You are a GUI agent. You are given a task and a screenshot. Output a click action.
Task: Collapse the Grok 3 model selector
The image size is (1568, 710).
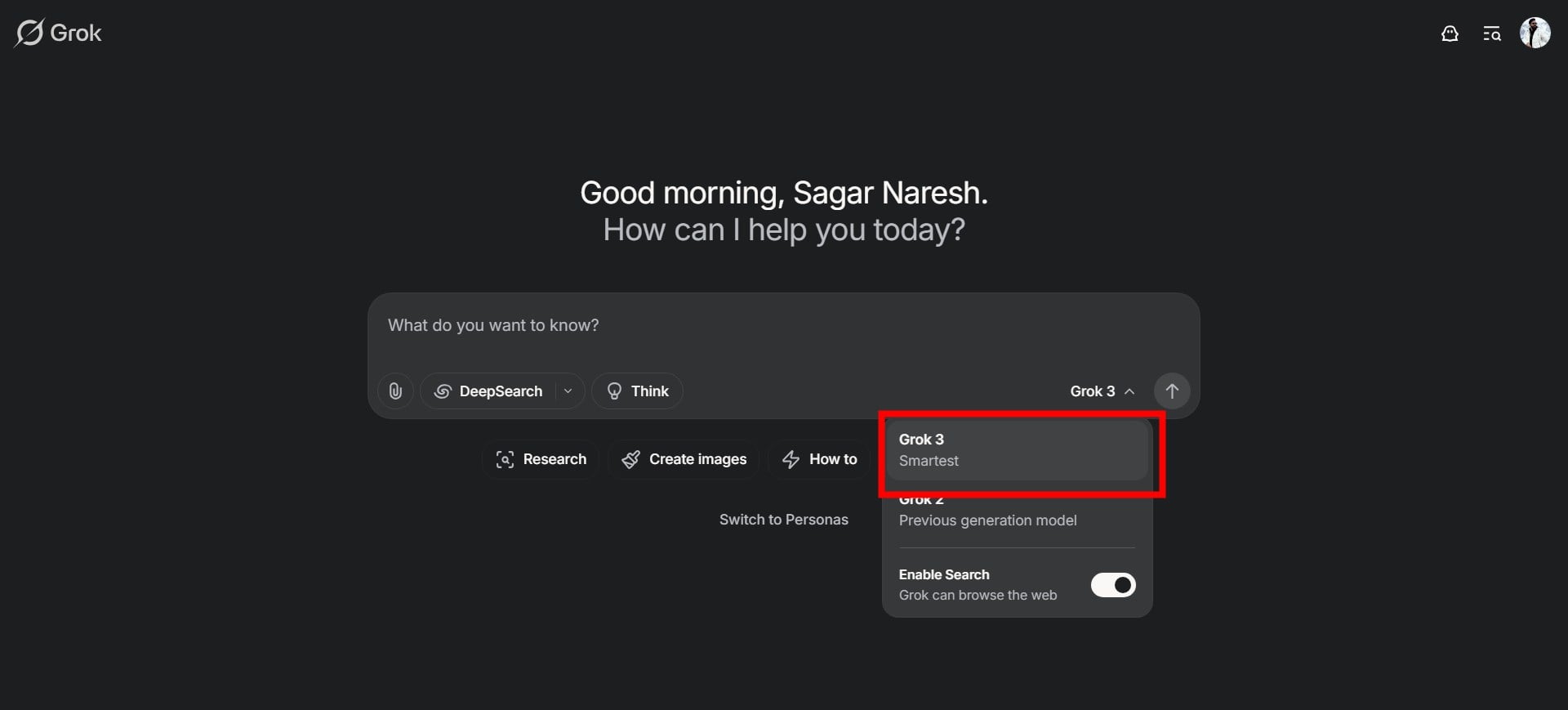[1102, 391]
